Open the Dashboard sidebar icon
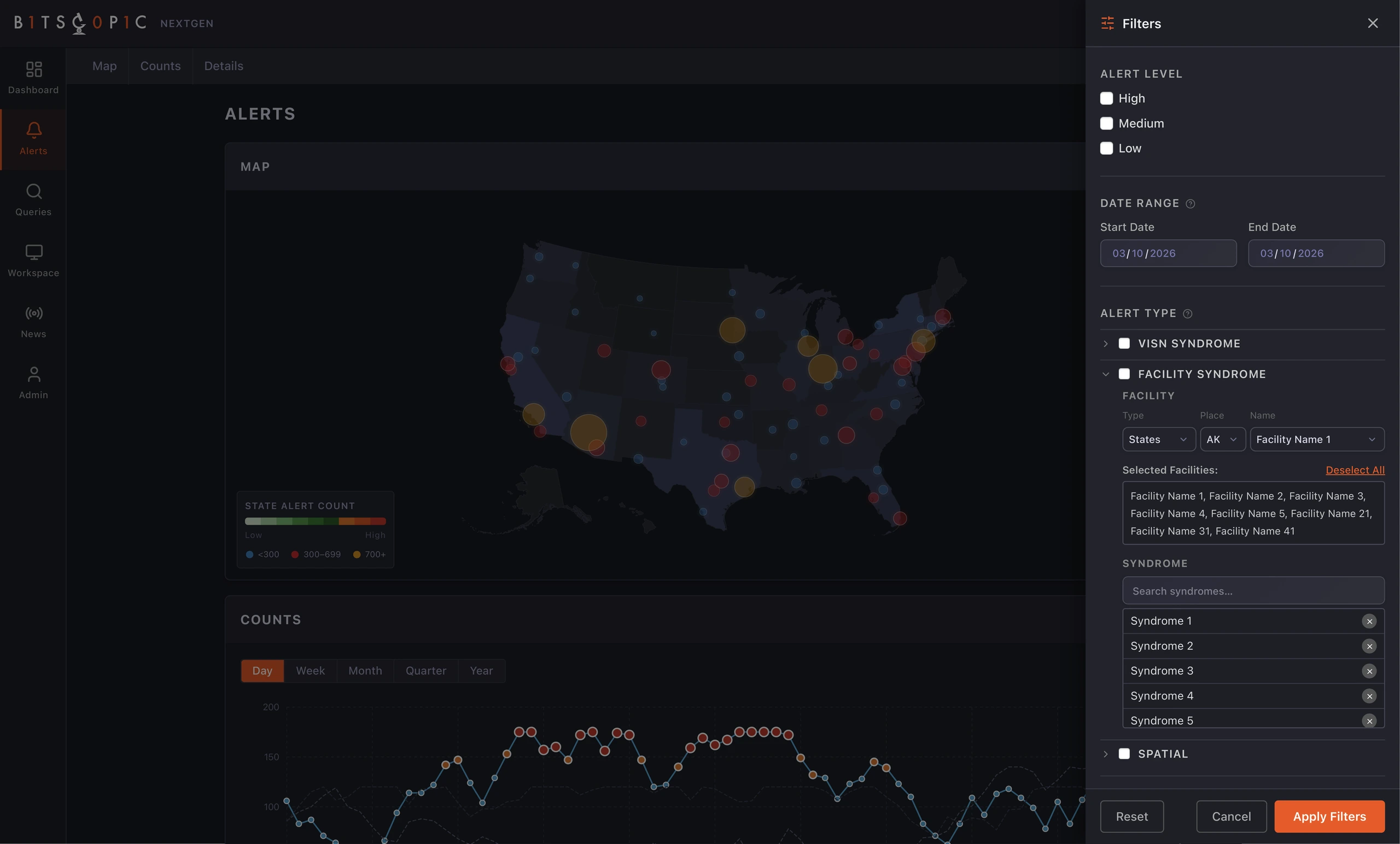Screen dimensions: 1400x844 point(33,69)
